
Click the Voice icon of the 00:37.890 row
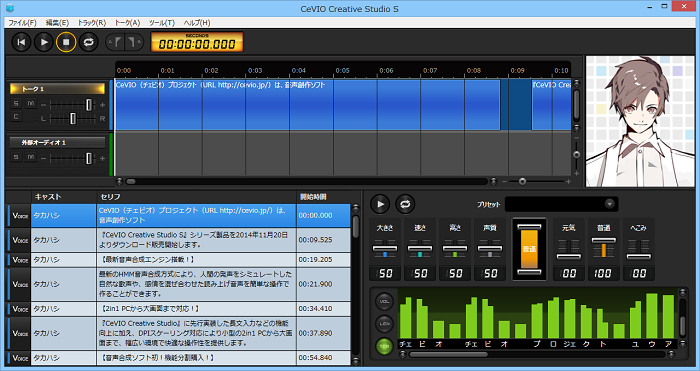[x=19, y=333]
